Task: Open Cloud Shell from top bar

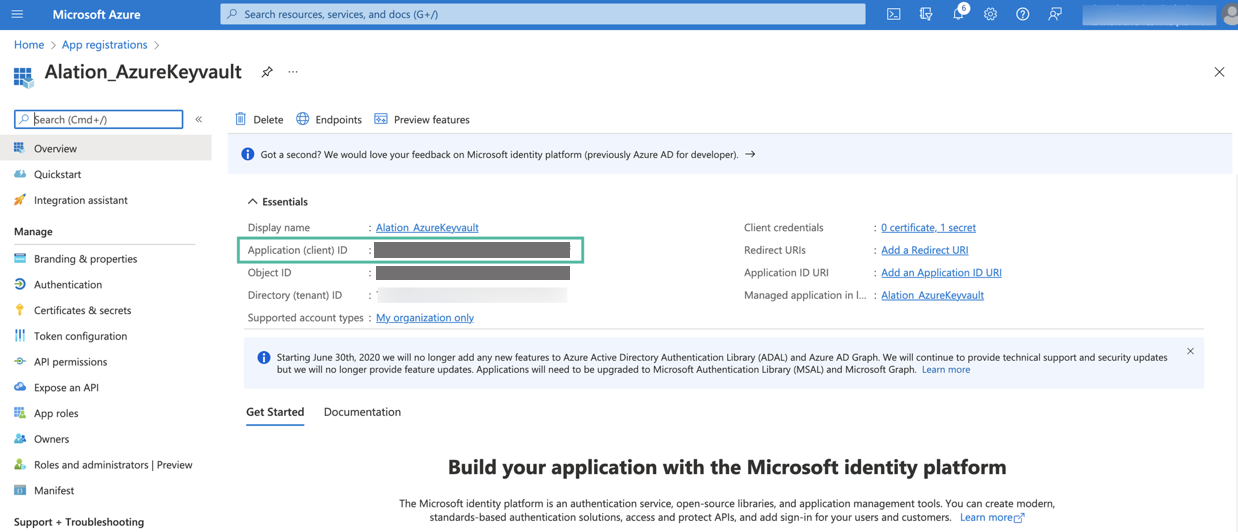Action: pyautogui.click(x=893, y=14)
